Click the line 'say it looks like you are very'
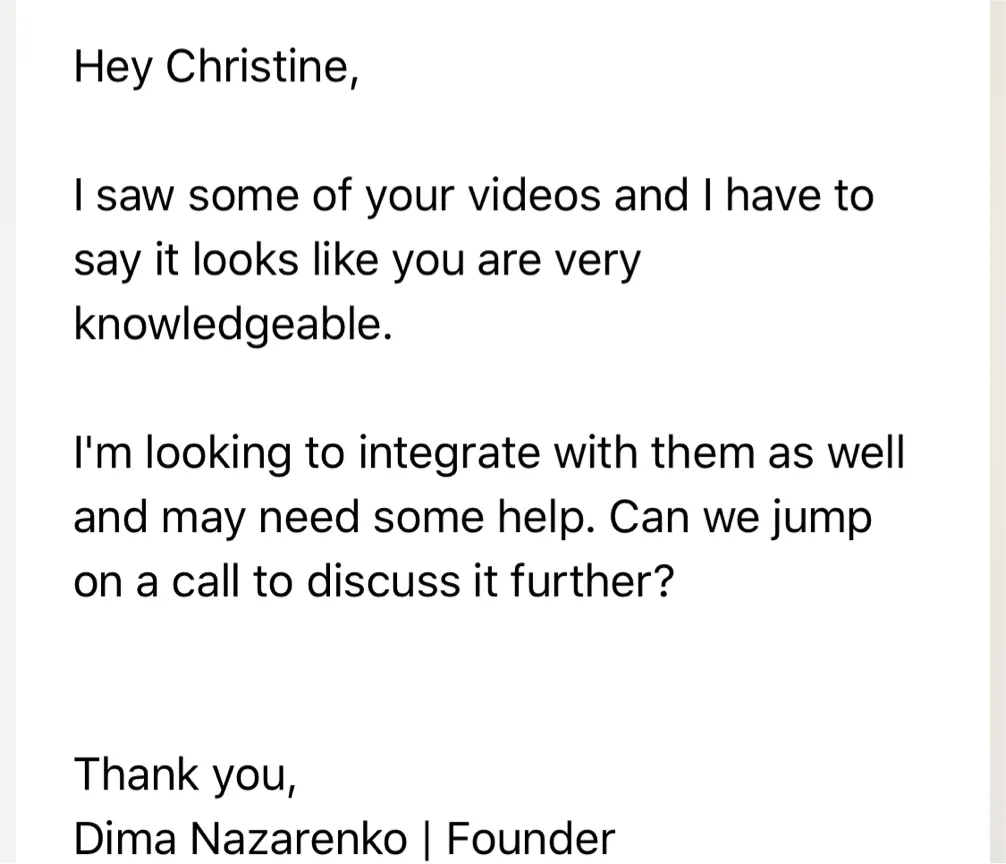 (x=357, y=261)
